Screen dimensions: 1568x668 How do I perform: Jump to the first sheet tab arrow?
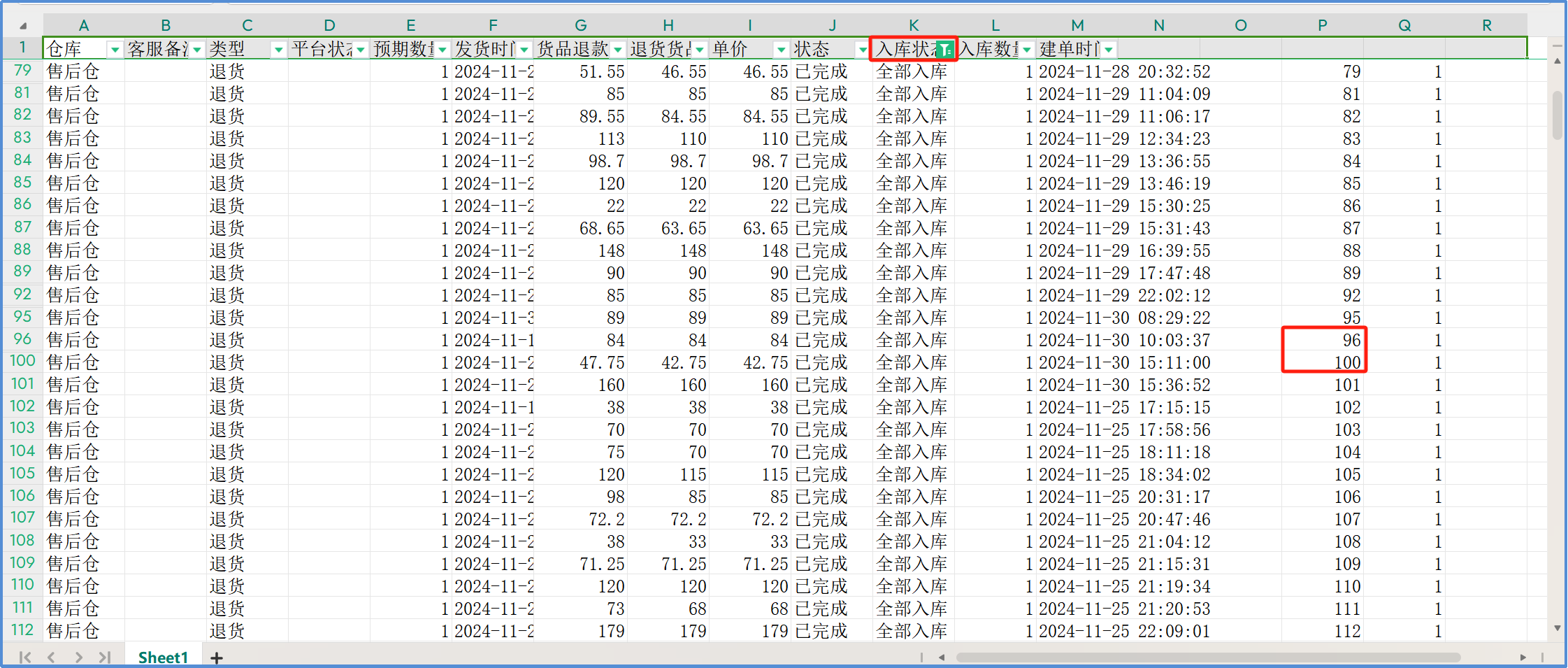(25, 658)
